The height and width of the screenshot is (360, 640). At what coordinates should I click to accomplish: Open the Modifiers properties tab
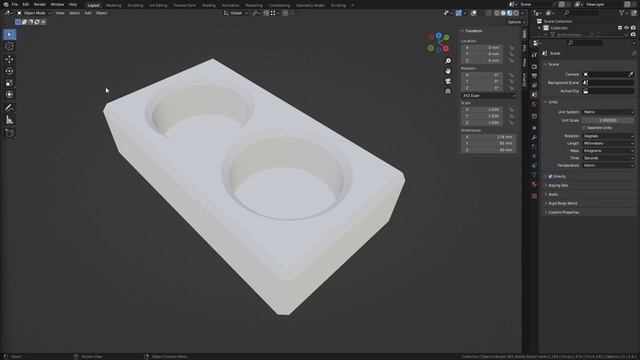point(534,138)
